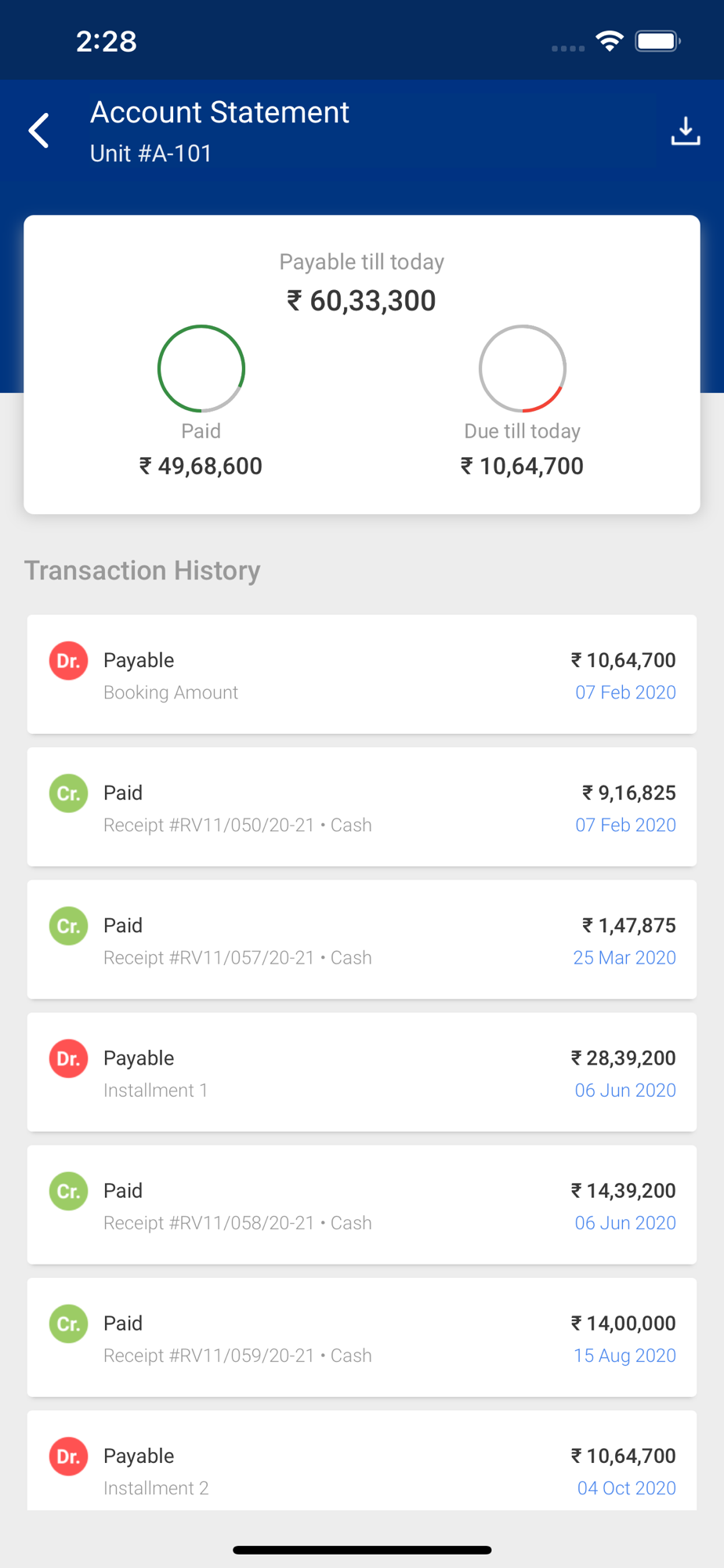Screen dimensions: 724x1568
Task: Select the ₹ 14,39,200 payment amount
Action: (x=623, y=1191)
